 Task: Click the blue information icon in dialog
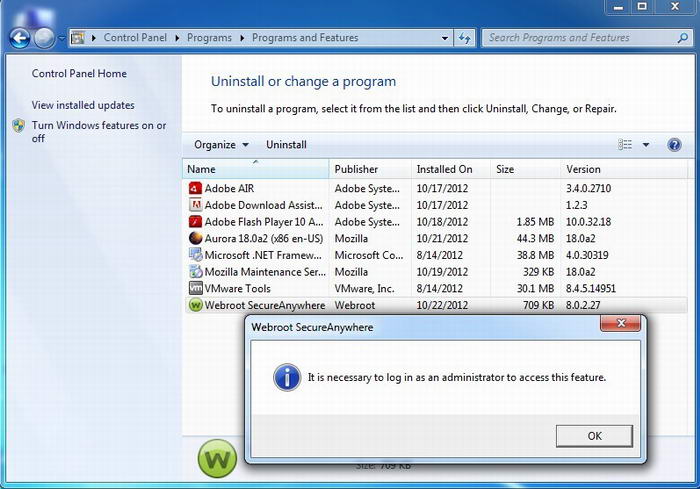(287, 378)
